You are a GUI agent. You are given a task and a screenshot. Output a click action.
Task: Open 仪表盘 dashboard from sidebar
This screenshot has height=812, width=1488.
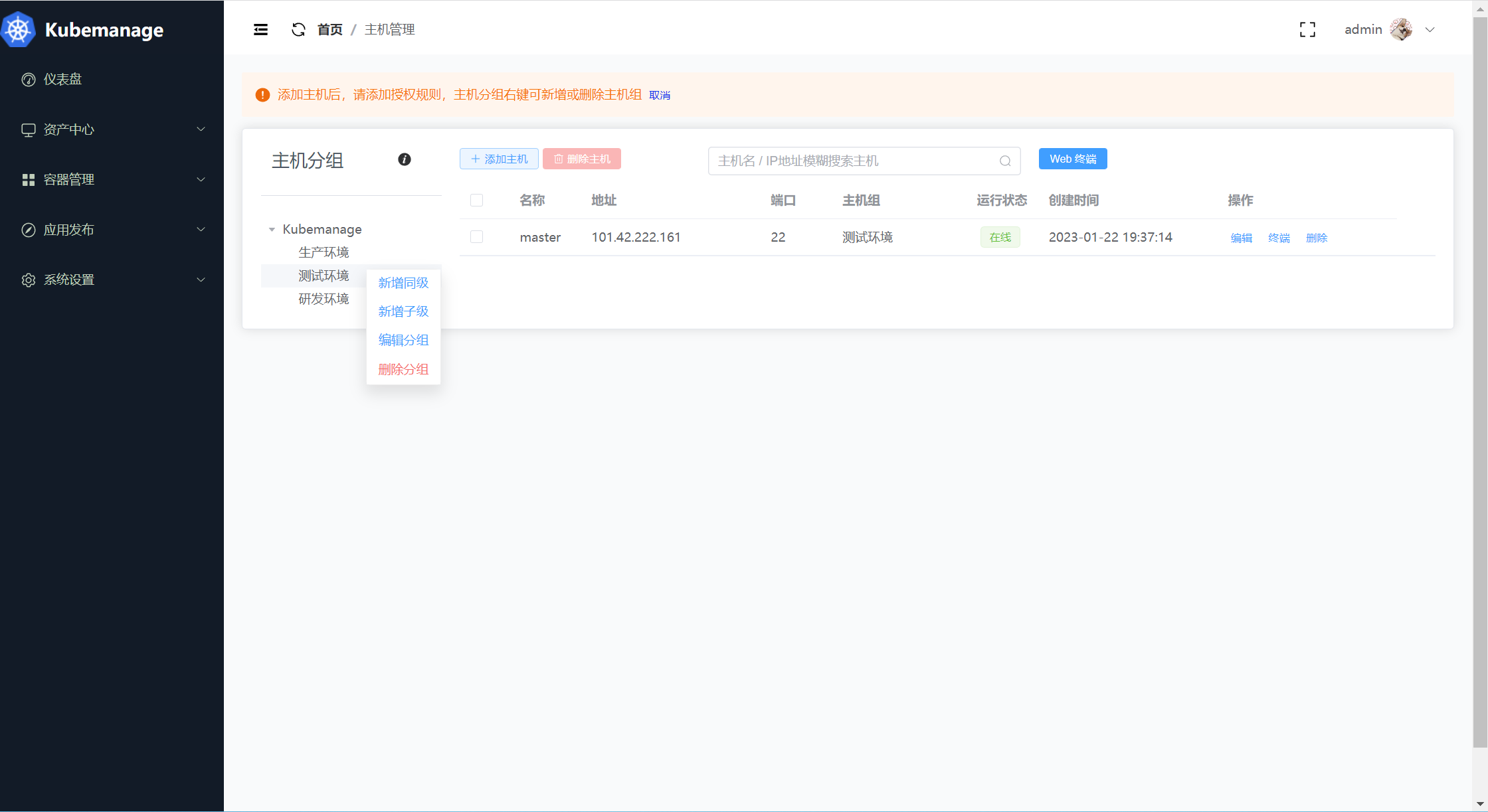point(62,79)
